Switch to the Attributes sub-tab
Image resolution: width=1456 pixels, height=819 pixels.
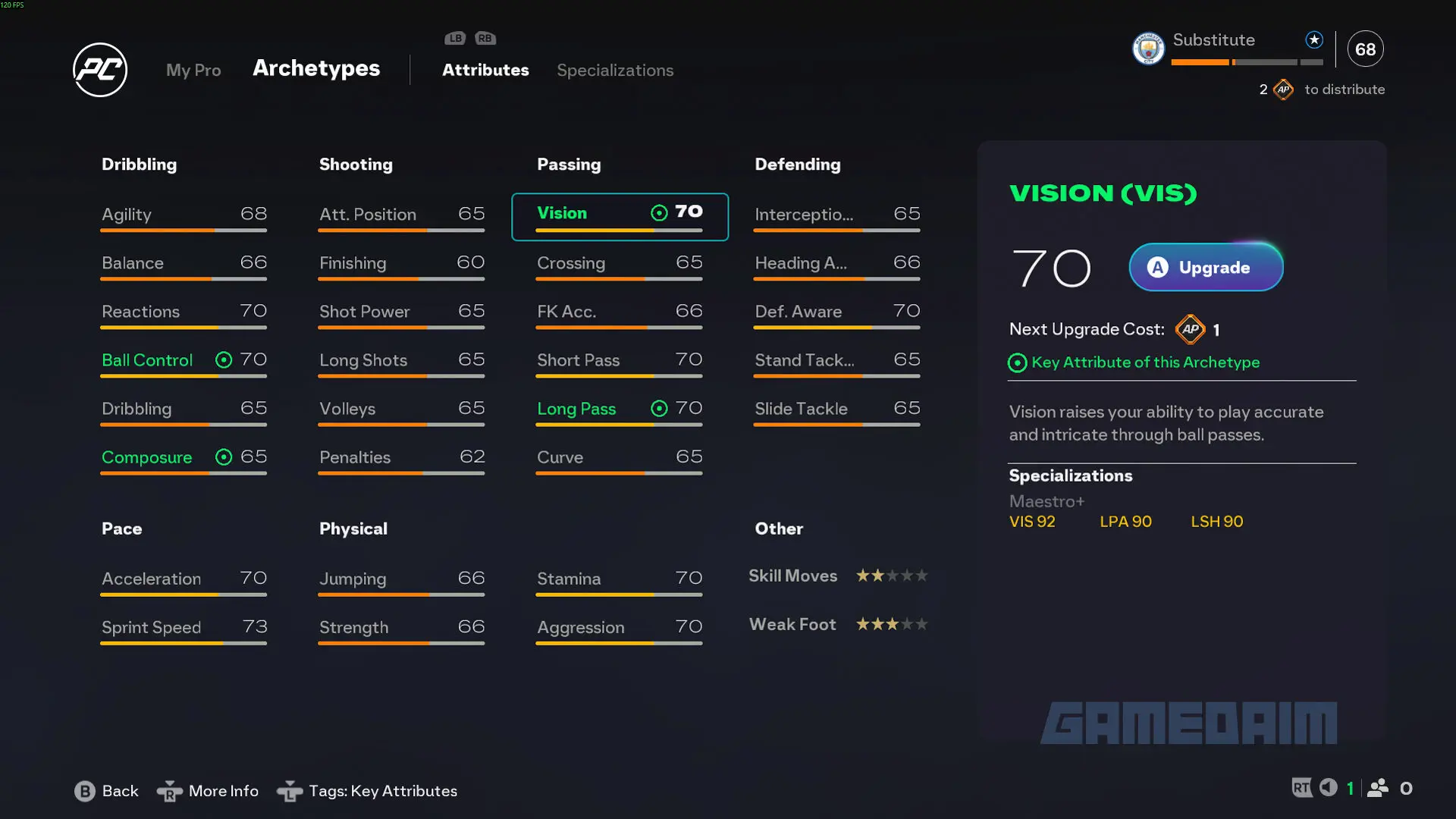coord(485,70)
